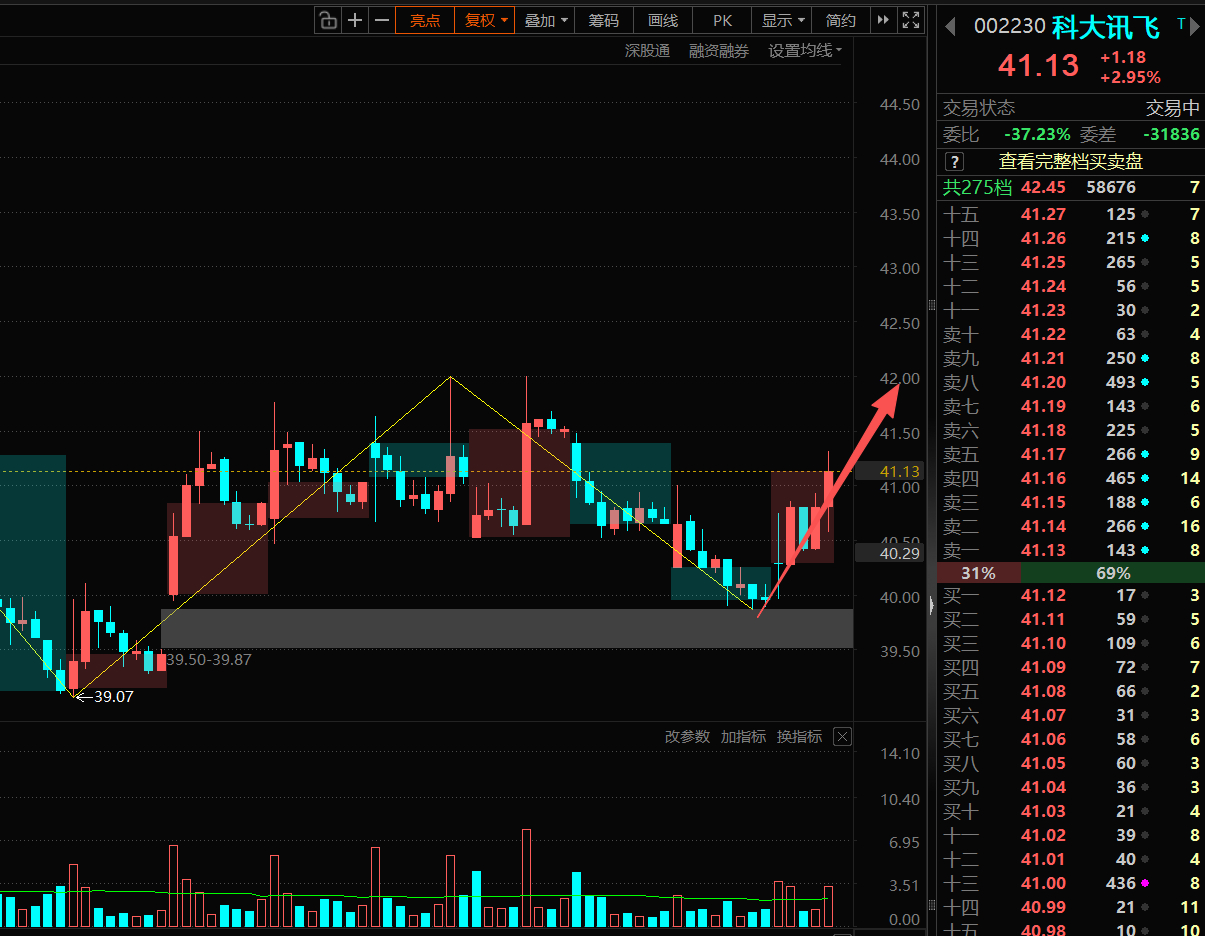Viewport: 1205px width, 936px height.
Task: Click the 深股通 tag
Action: tap(647, 50)
